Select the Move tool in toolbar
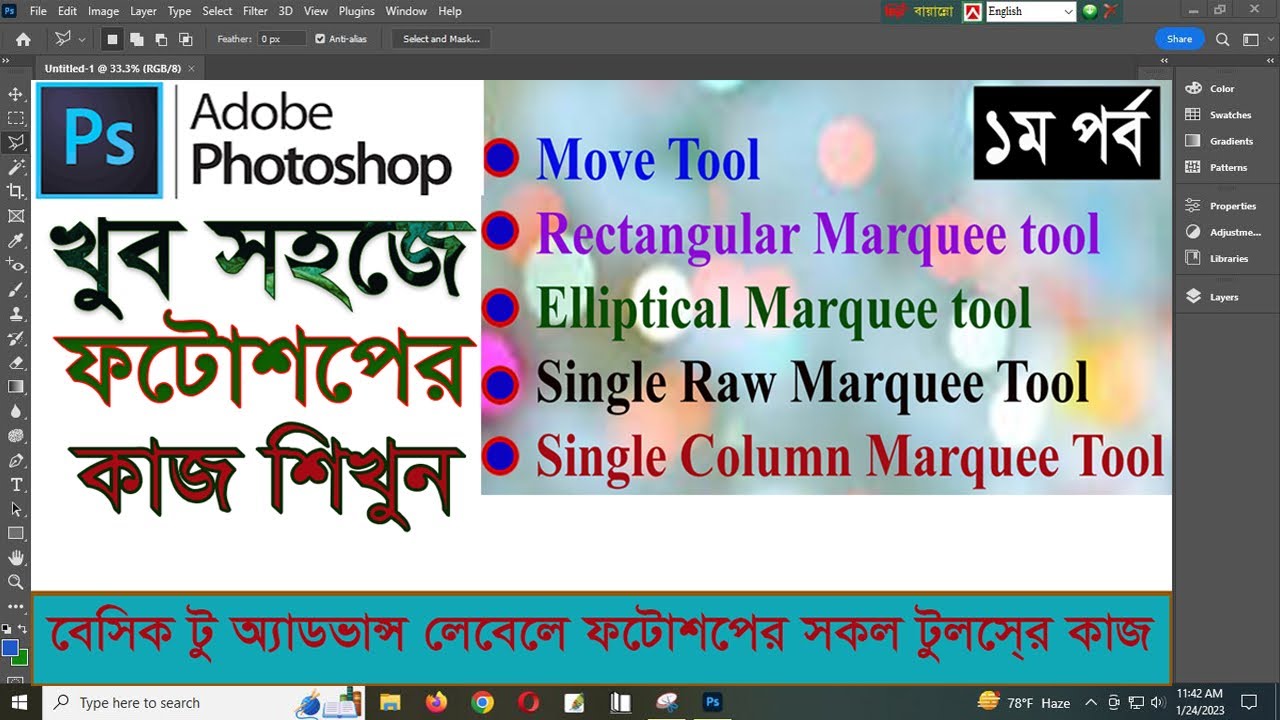Viewport: 1280px width, 720px height. pyautogui.click(x=16, y=94)
